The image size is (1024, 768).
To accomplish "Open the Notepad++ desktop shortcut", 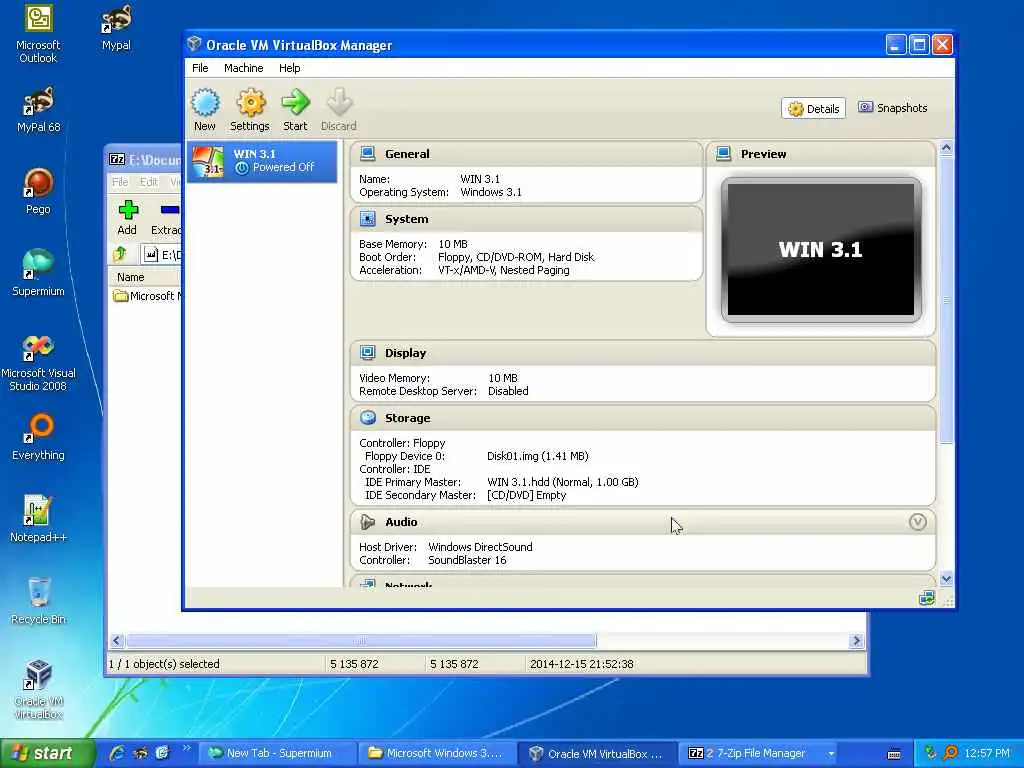I will 38,519.
